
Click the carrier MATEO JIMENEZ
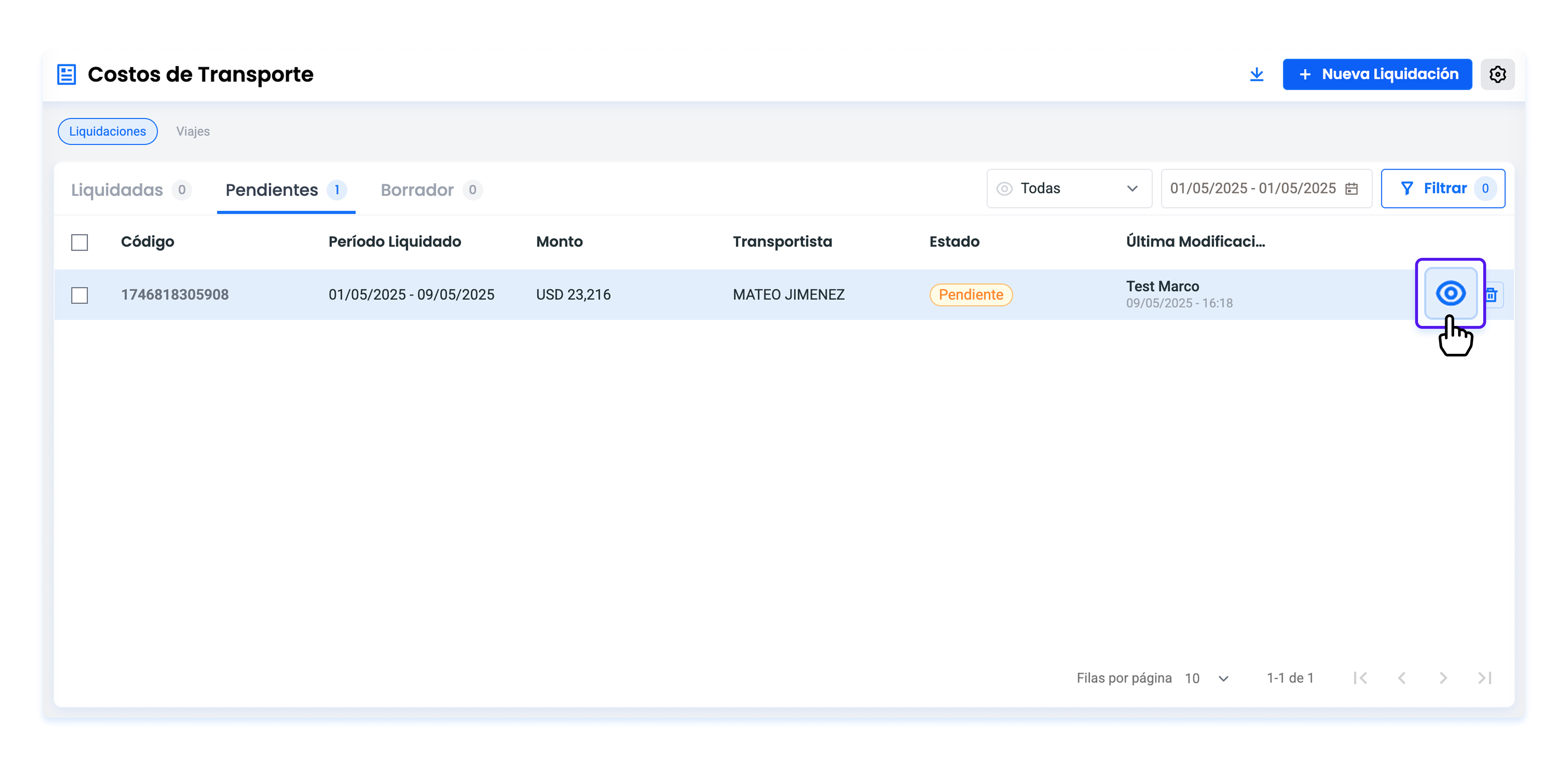[788, 294]
